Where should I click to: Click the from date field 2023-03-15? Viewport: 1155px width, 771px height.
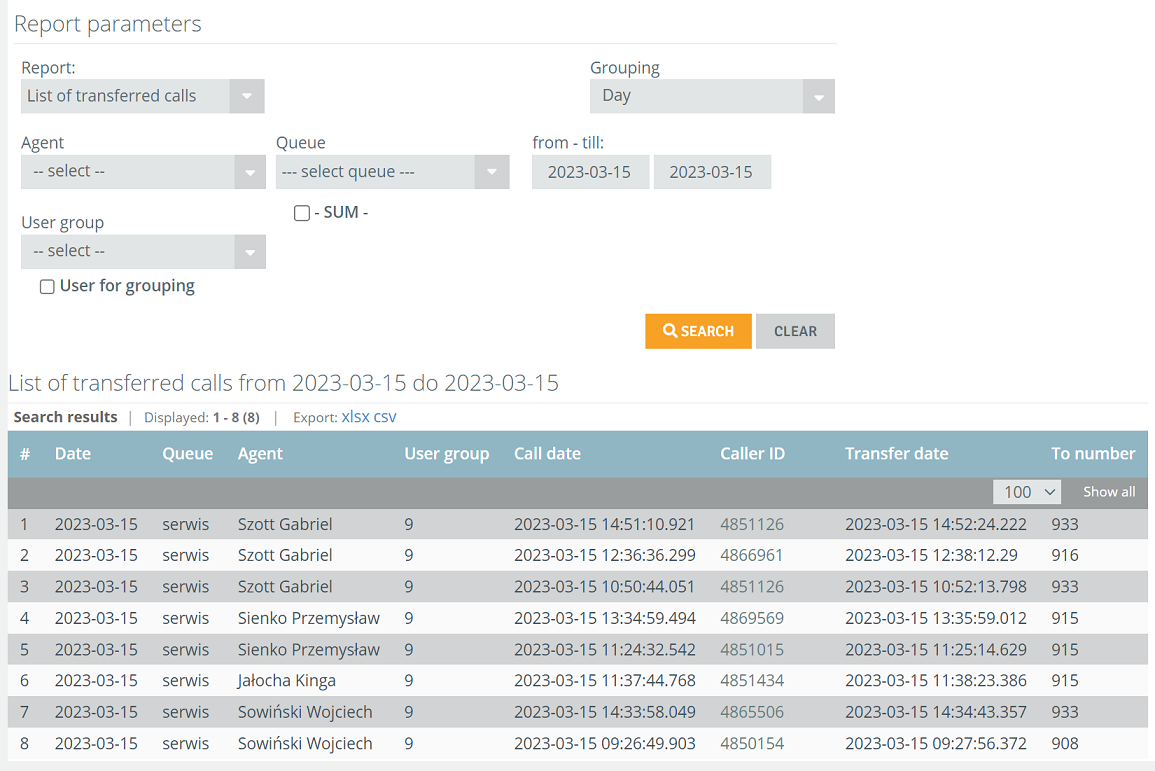590,172
